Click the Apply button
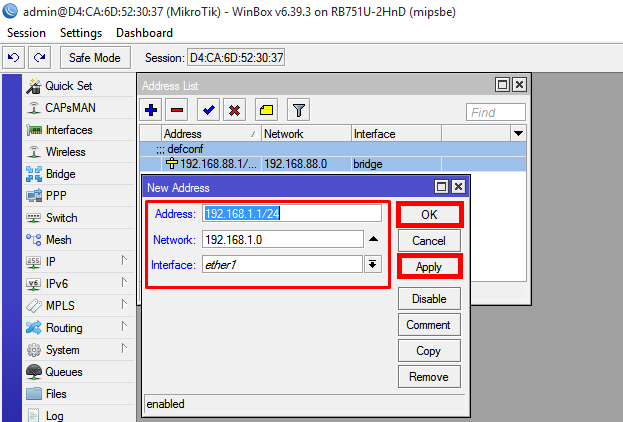This screenshot has width=623, height=422. (429, 267)
